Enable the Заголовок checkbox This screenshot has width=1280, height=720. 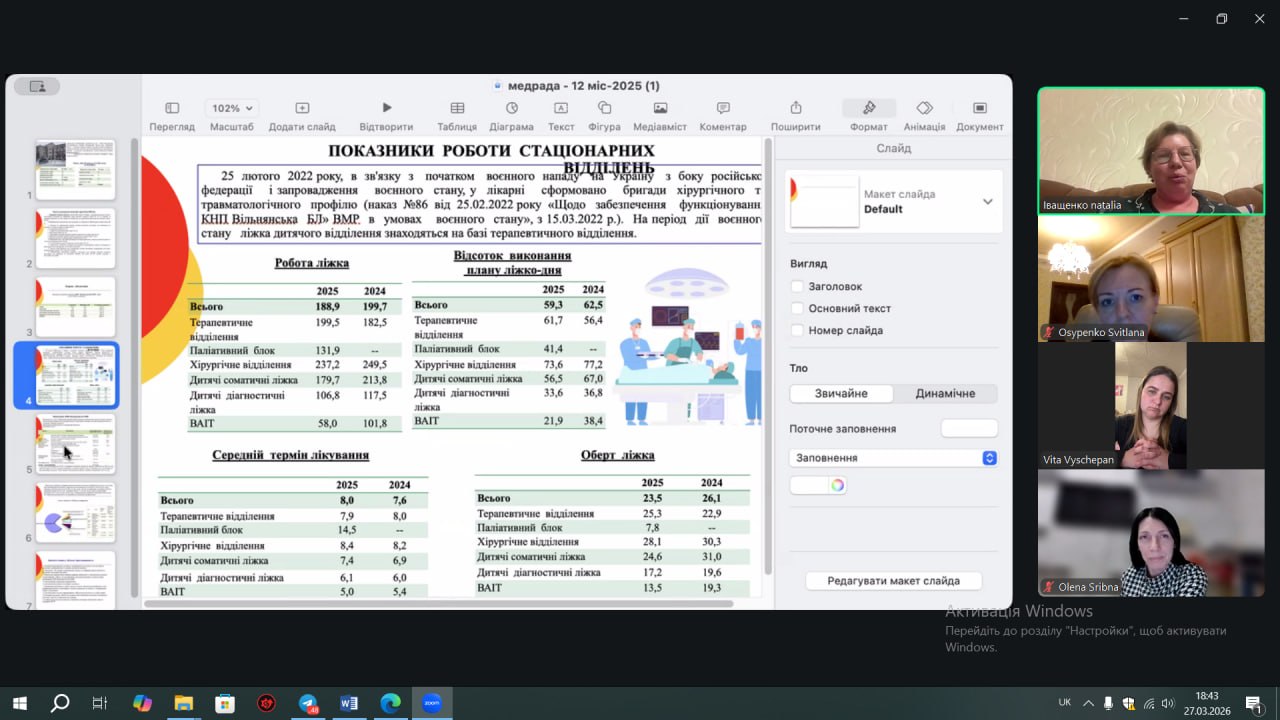pos(797,287)
